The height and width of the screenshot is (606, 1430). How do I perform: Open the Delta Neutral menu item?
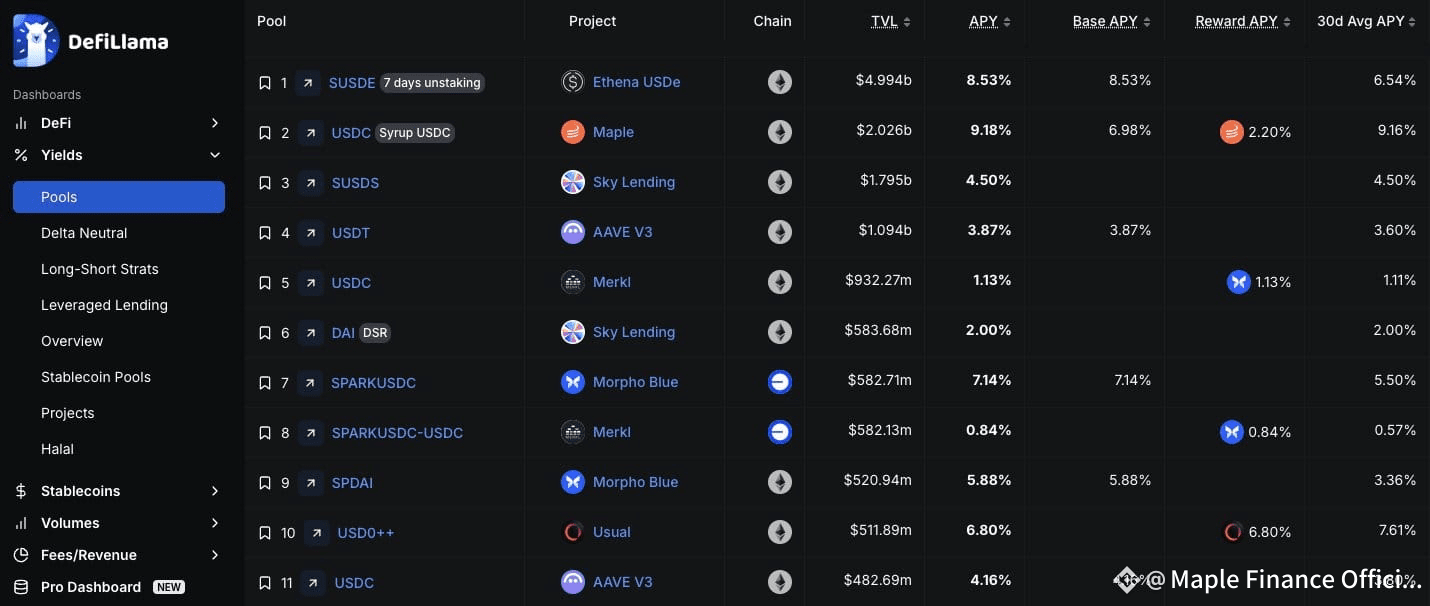[84, 233]
